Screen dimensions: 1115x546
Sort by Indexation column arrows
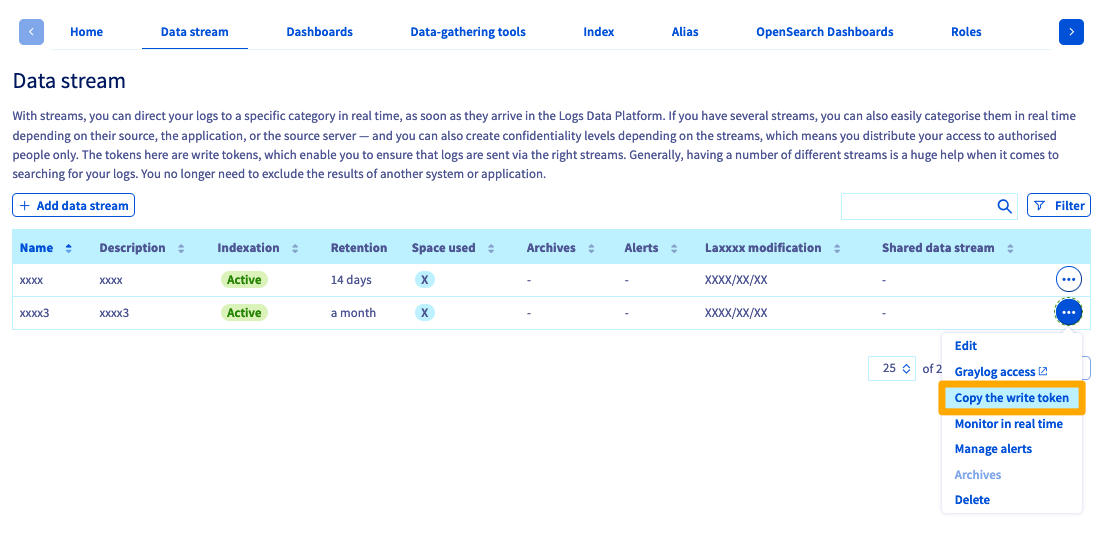point(295,248)
